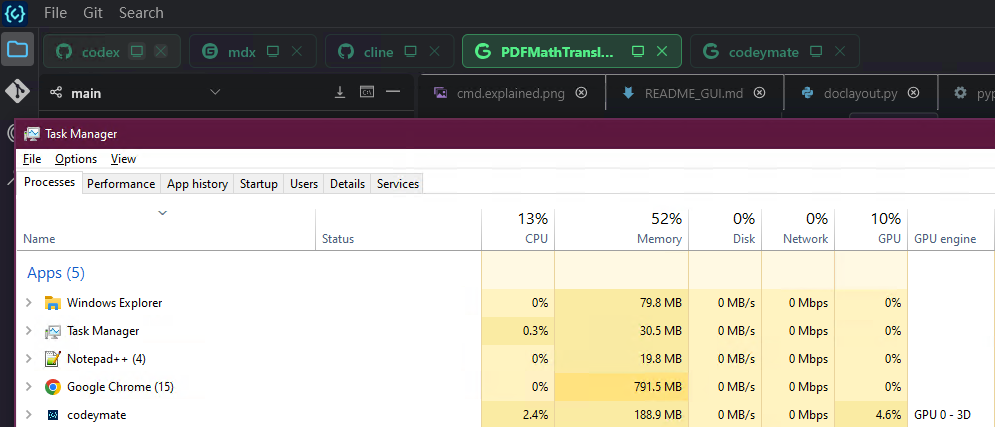Switch to the codex project tab
This screenshot has width=995, height=427.
(112, 51)
